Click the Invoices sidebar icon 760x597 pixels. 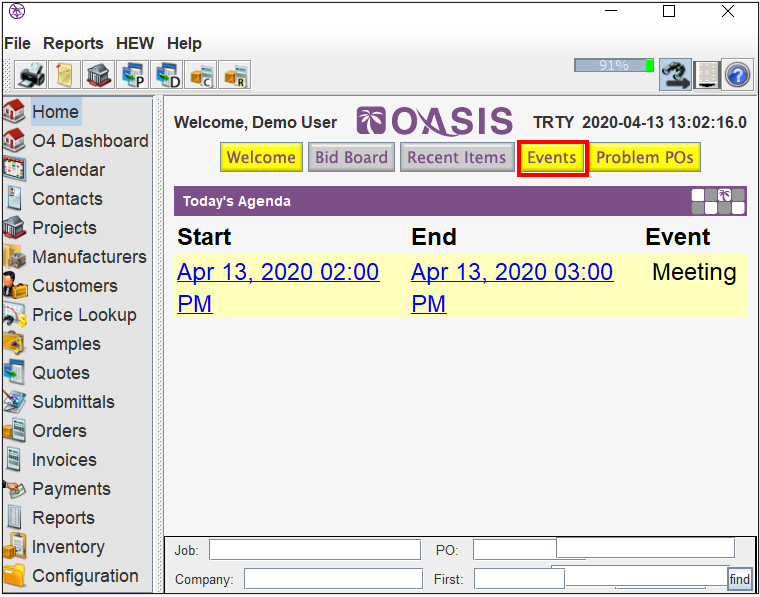coord(14,460)
